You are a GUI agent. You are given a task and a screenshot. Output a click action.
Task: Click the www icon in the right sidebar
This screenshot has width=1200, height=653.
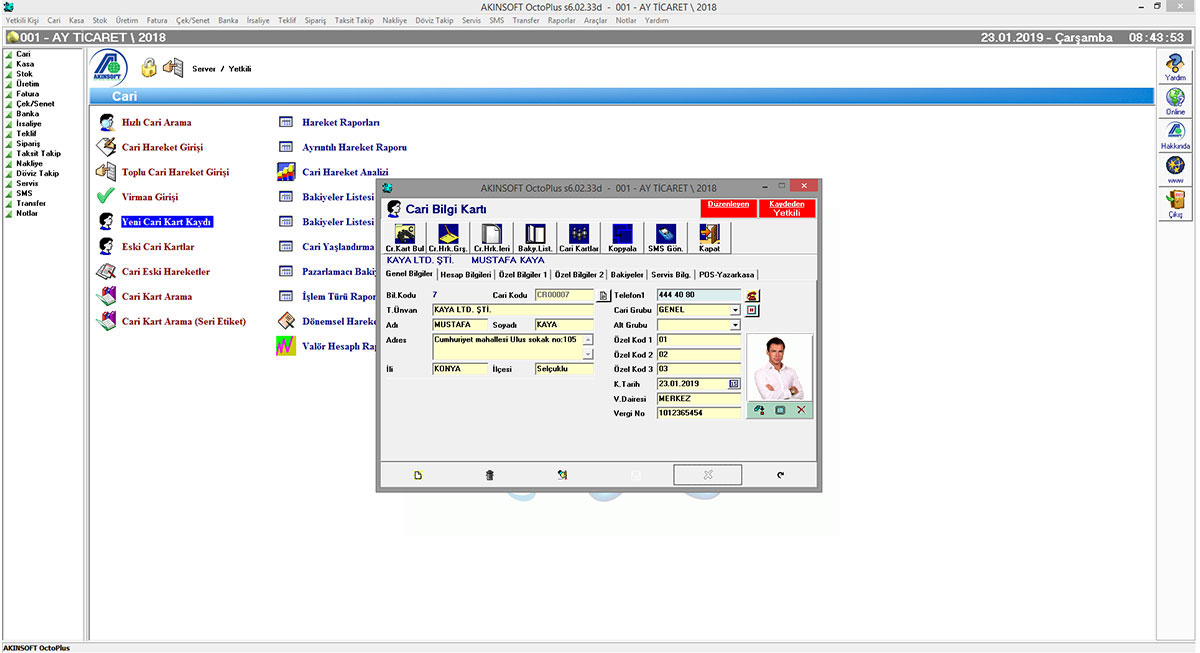click(1176, 171)
